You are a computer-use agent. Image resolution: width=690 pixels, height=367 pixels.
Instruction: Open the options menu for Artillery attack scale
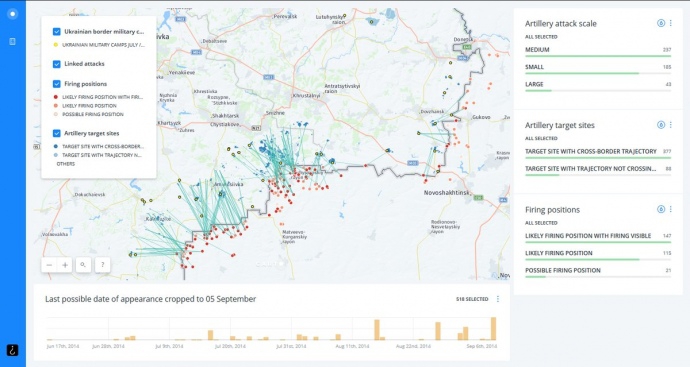[x=671, y=23]
